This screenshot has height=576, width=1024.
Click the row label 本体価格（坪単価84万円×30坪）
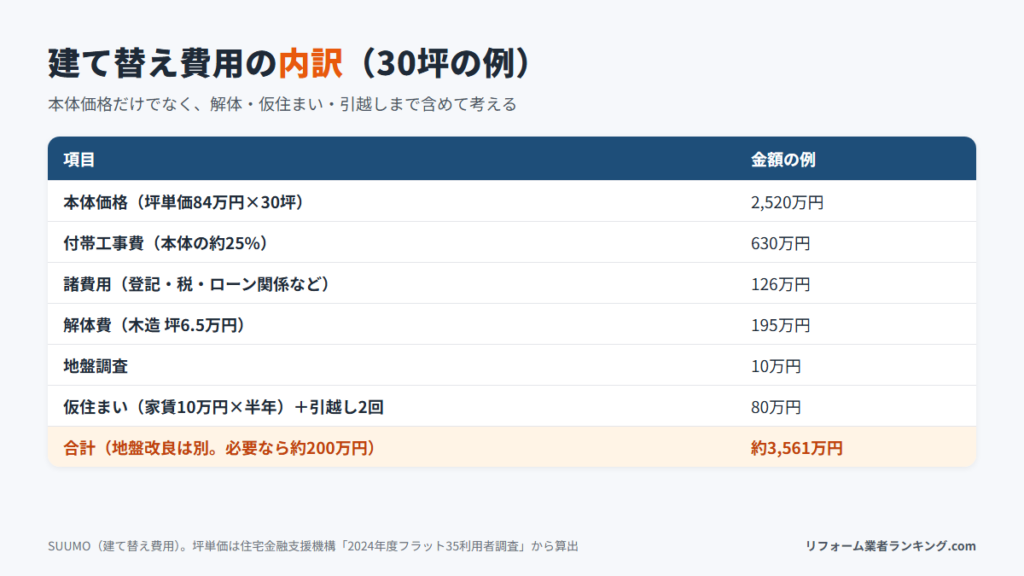tap(185, 202)
